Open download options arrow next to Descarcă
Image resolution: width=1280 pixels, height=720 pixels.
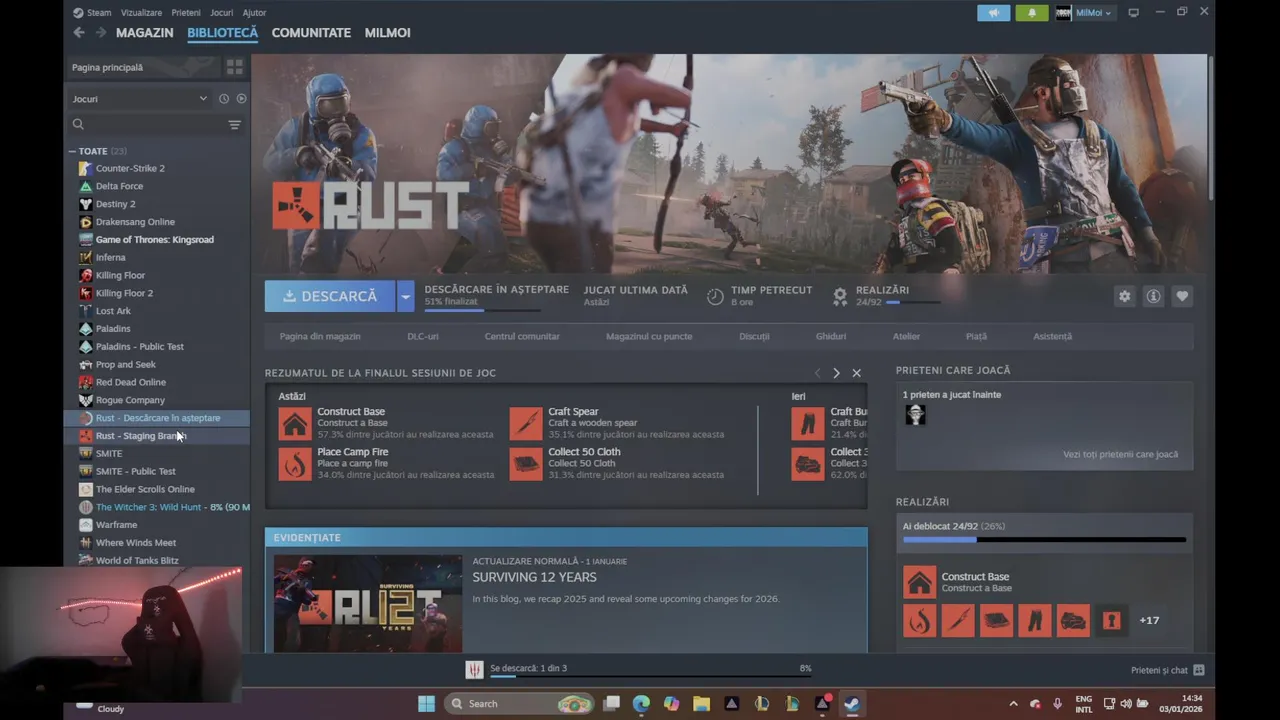pos(405,296)
